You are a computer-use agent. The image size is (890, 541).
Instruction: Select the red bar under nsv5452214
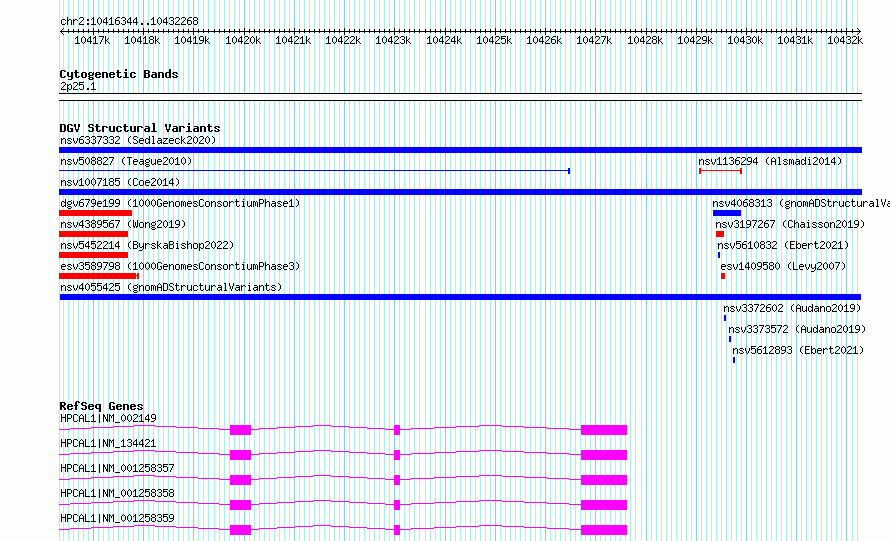[x=94, y=255]
